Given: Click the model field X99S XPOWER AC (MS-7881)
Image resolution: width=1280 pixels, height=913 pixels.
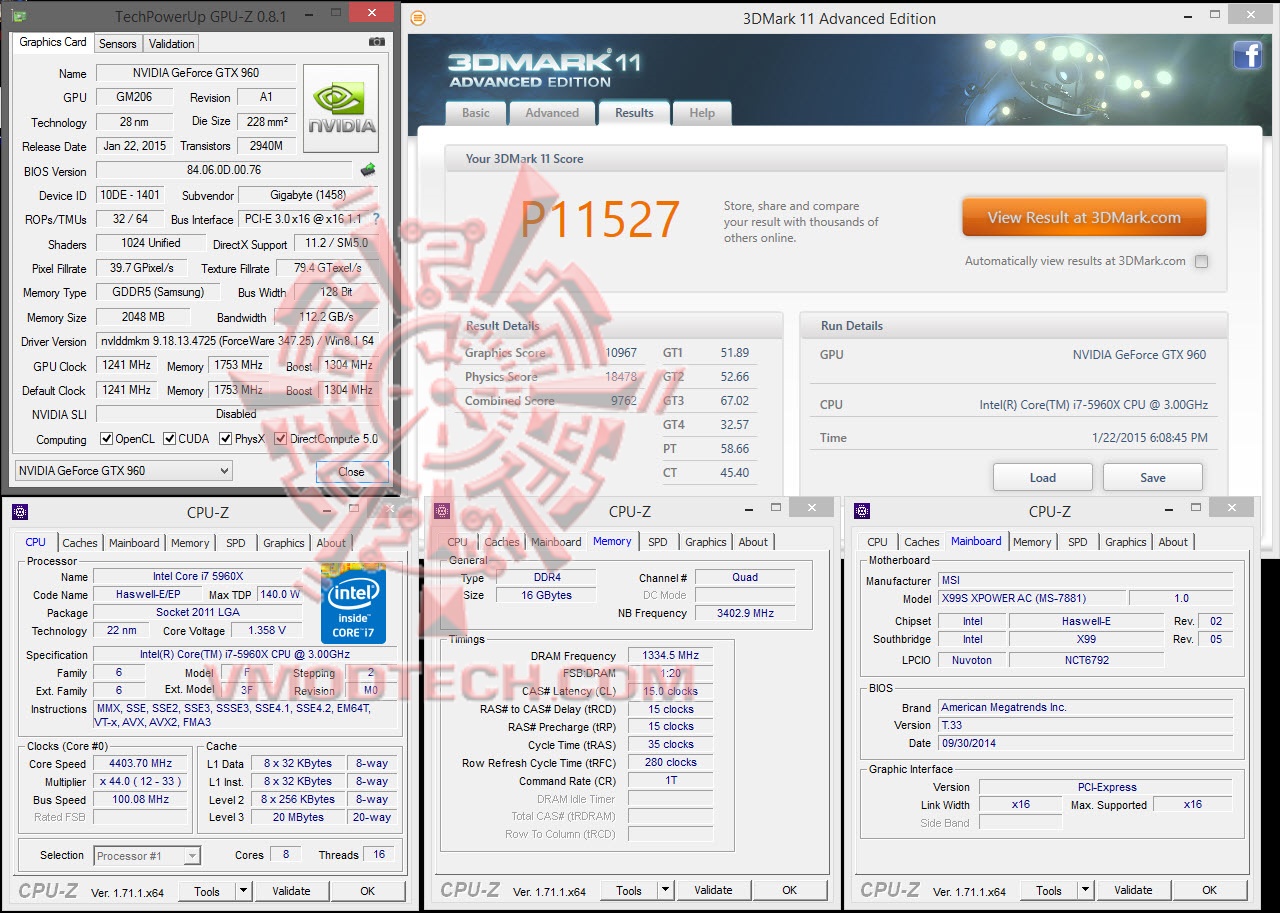Looking at the screenshot, I should [x=1030, y=598].
